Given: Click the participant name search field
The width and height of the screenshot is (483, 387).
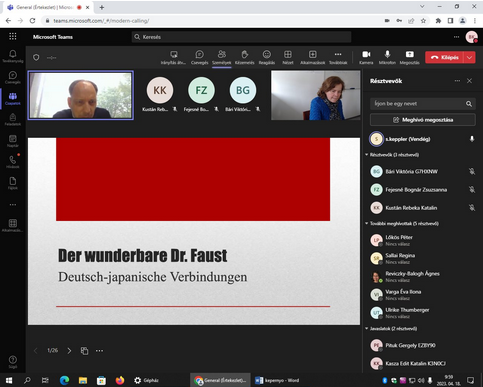Looking at the screenshot, I should [x=423, y=104].
